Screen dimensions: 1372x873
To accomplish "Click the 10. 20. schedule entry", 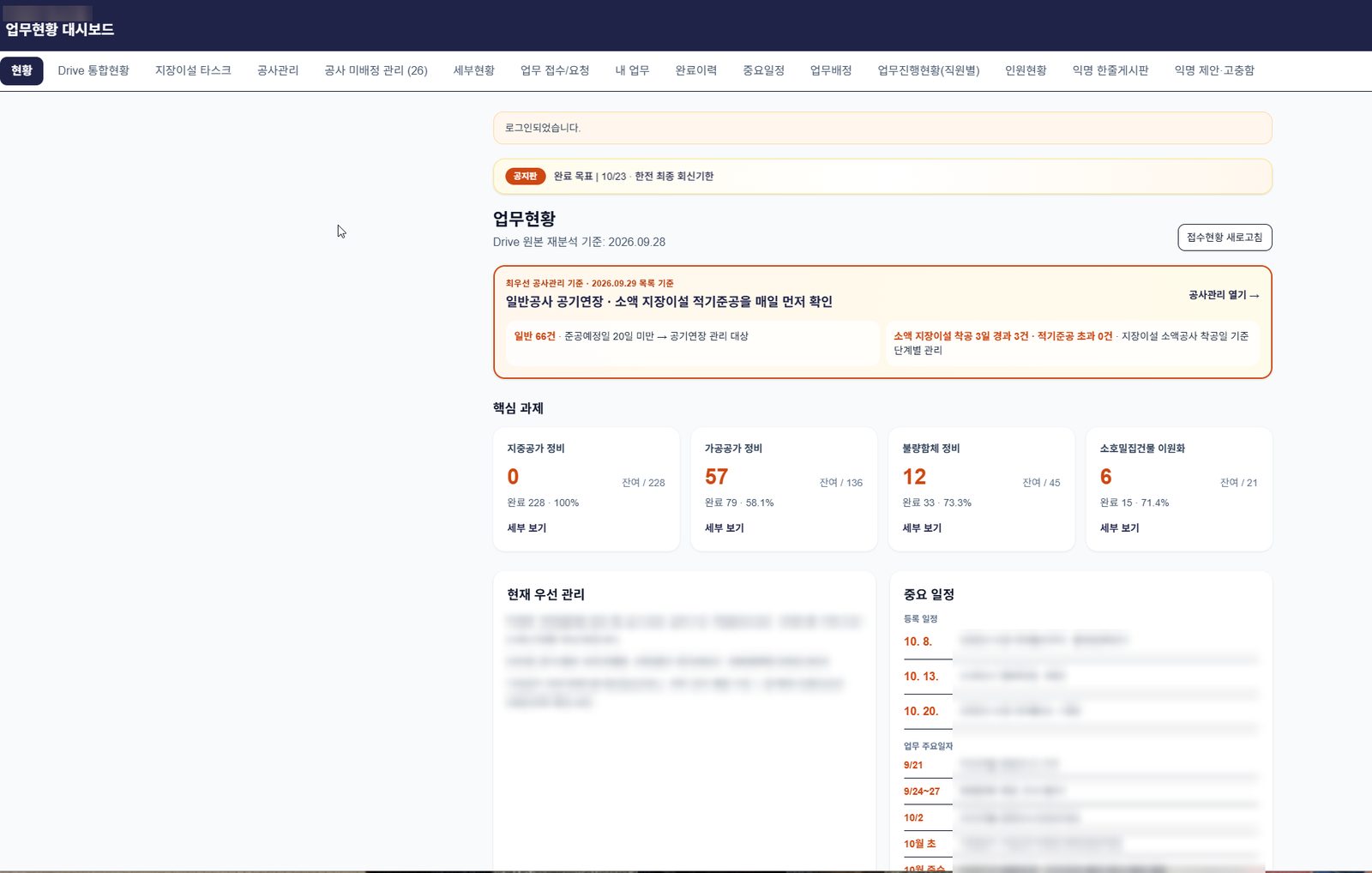I will (x=1080, y=711).
